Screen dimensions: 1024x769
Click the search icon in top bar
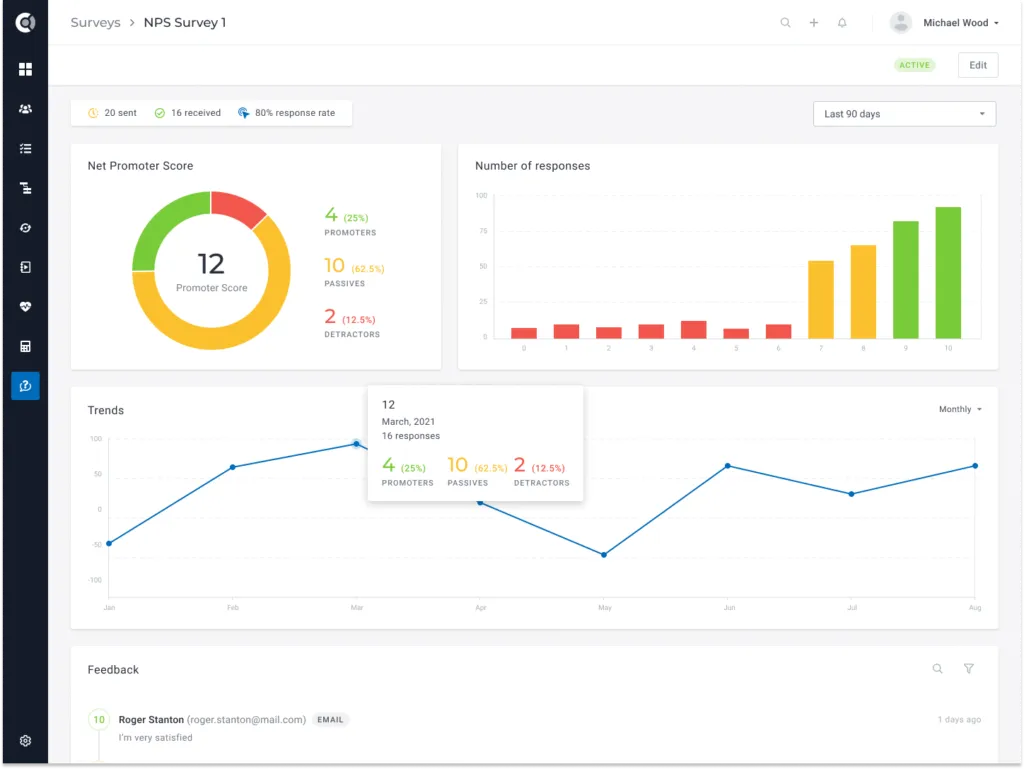(x=786, y=23)
